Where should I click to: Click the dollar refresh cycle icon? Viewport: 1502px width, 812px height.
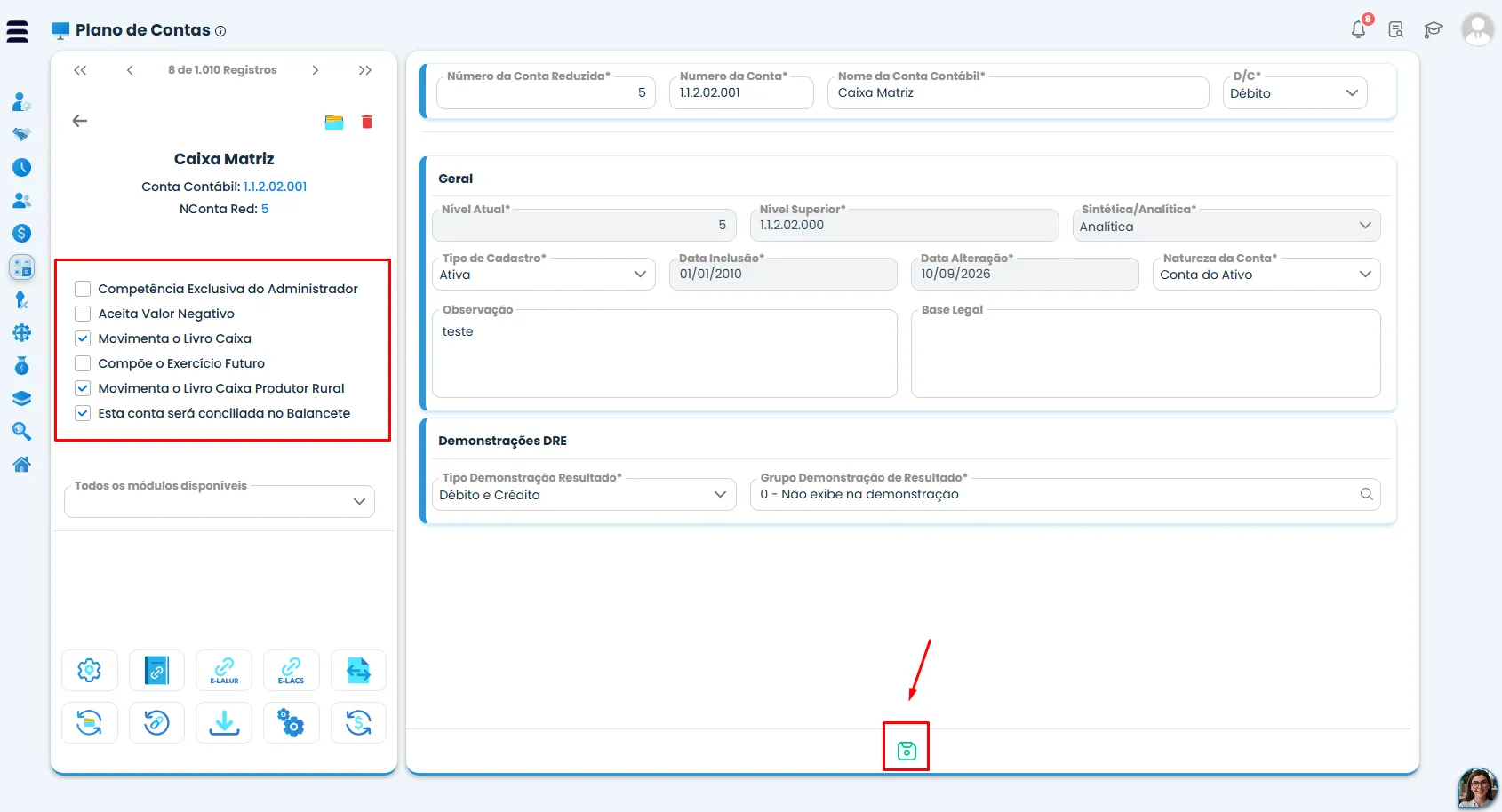coord(358,723)
